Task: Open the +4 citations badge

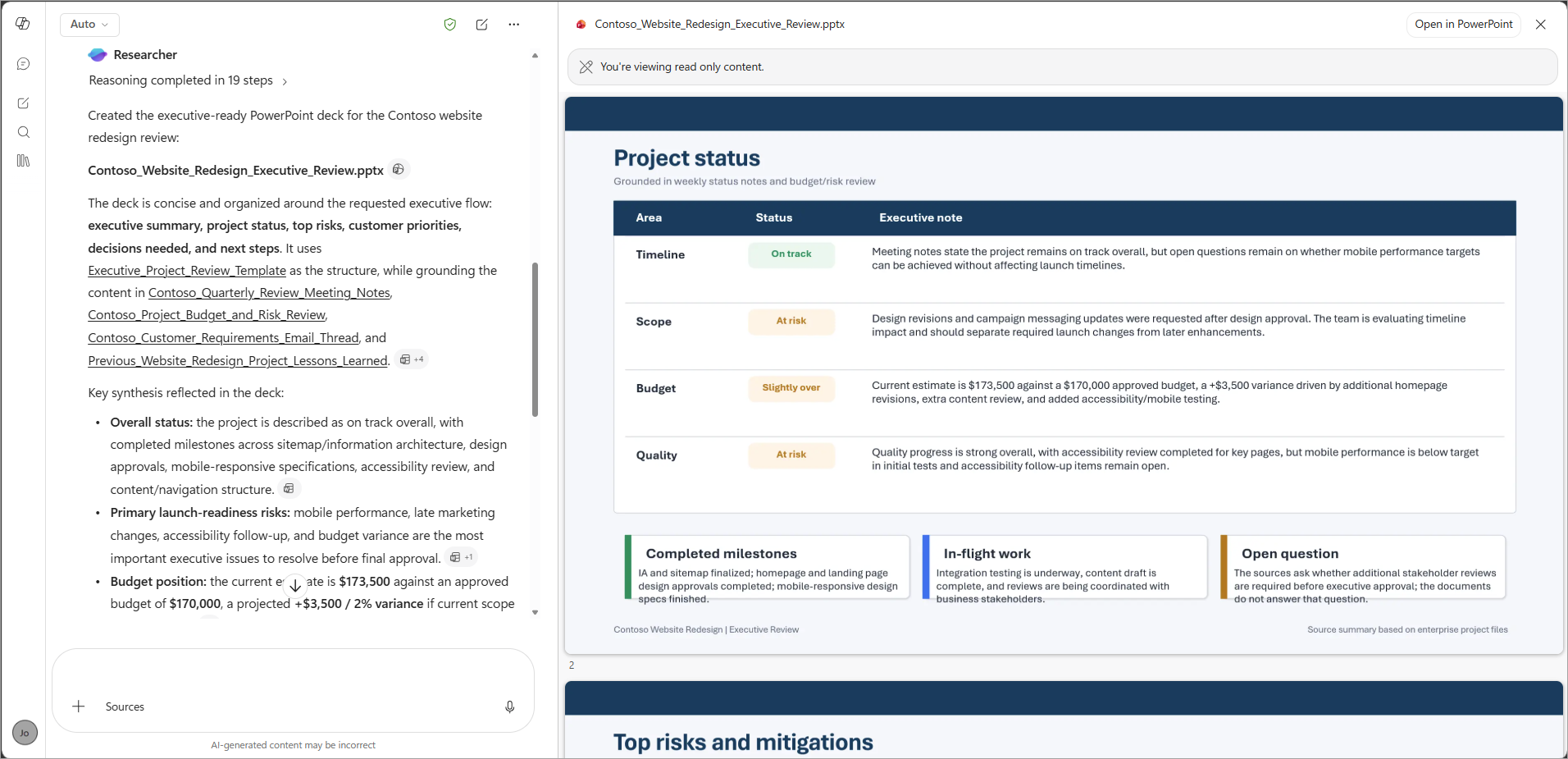Action: click(x=412, y=359)
